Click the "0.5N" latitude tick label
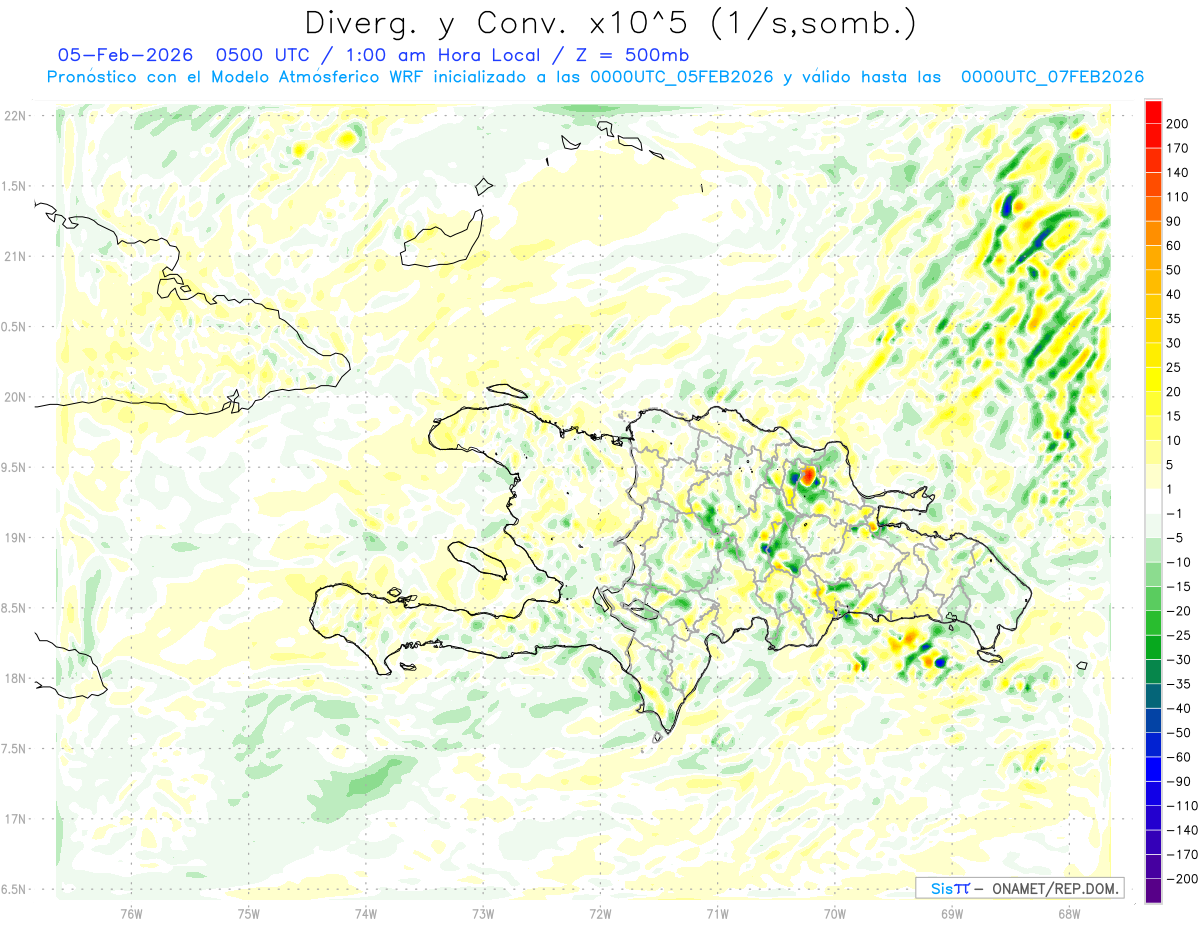 [x=14, y=327]
